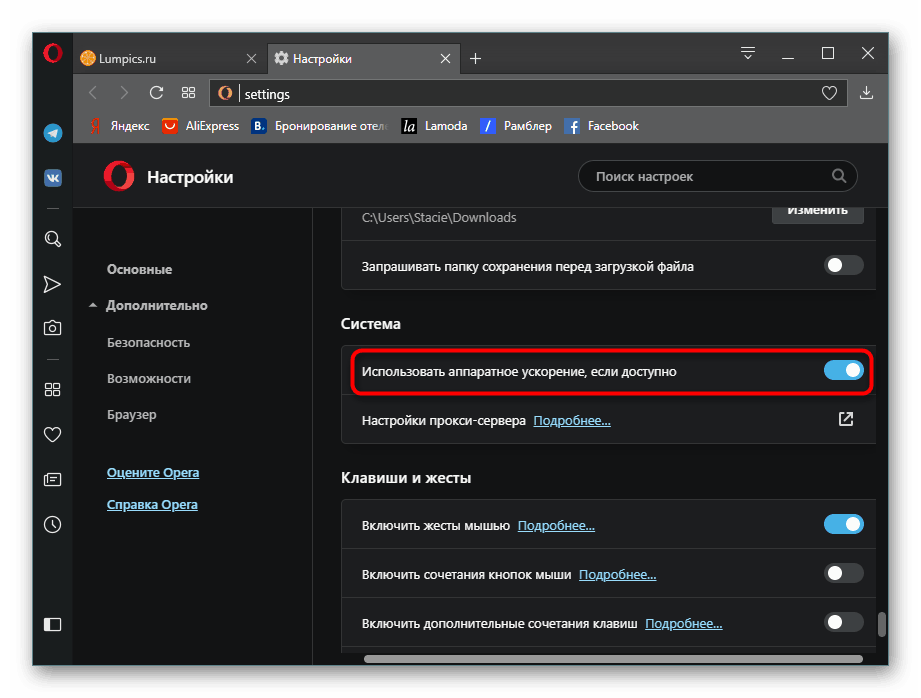Click the Клавиши и жесты heading
This screenshot has height=698, width=921.
click(x=406, y=478)
